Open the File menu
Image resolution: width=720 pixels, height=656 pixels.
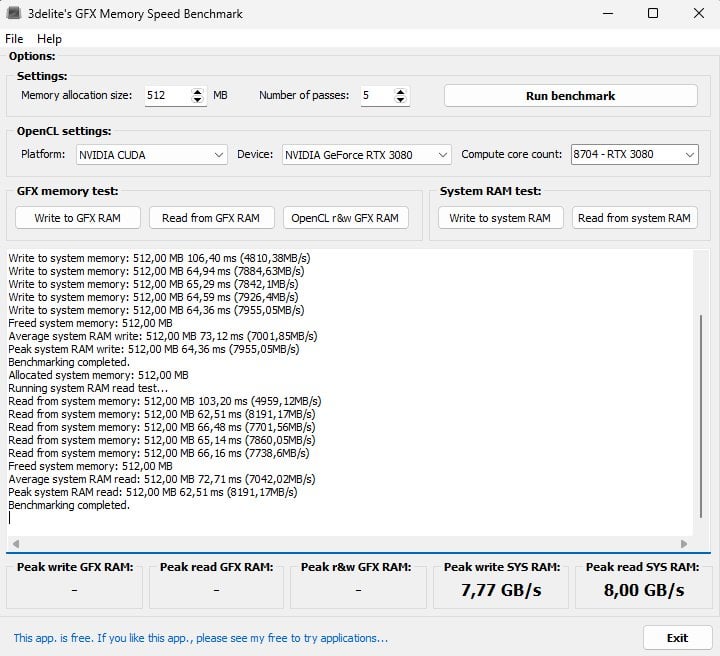click(14, 39)
